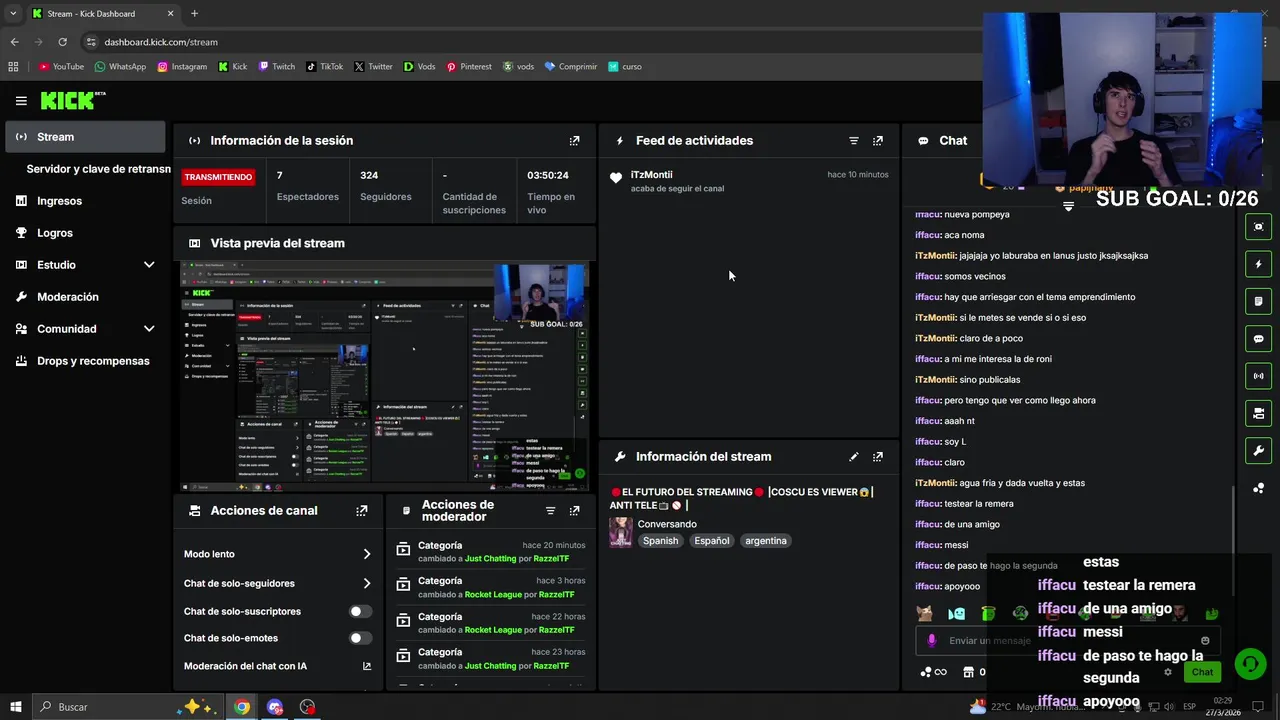The width and height of the screenshot is (1280, 720).
Task: Open the Feed de actividades filter icon
Action: (x=854, y=141)
